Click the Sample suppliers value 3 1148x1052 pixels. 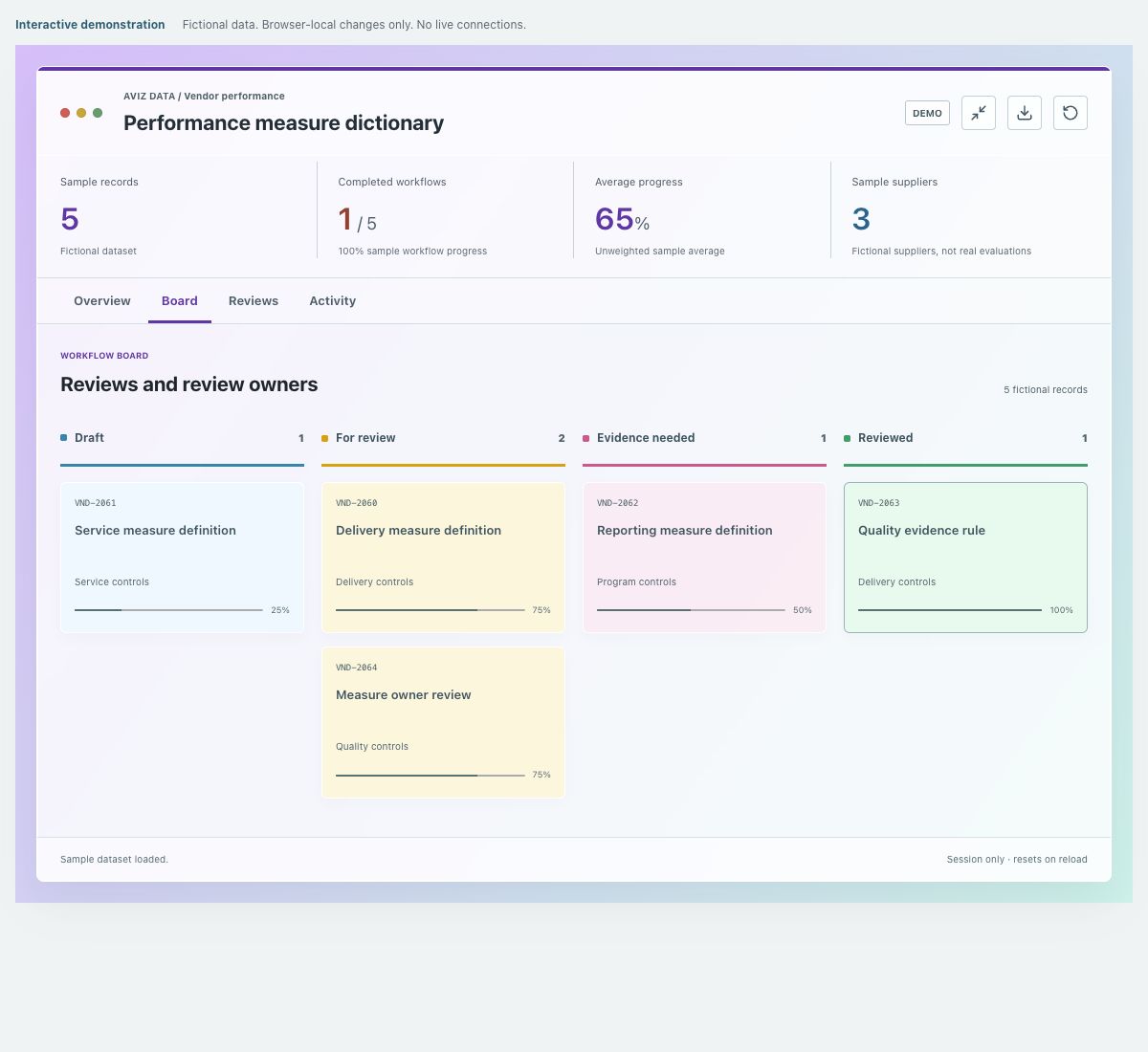pyautogui.click(x=861, y=219)
